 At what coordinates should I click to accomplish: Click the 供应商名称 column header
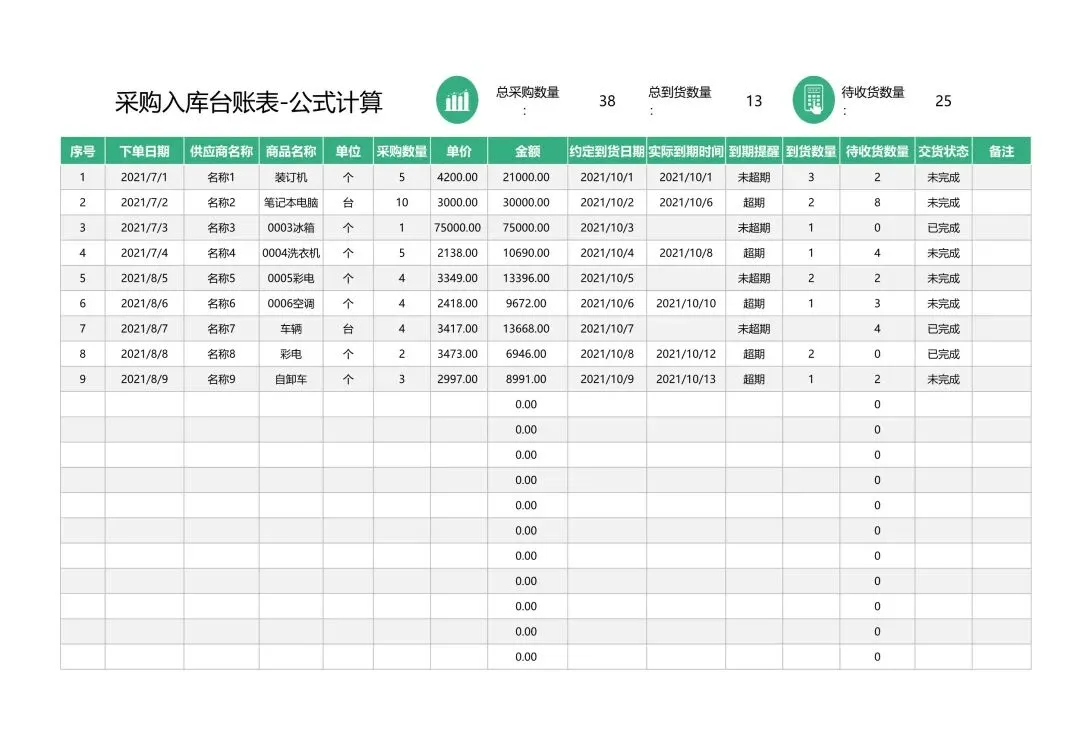[222, 151]
